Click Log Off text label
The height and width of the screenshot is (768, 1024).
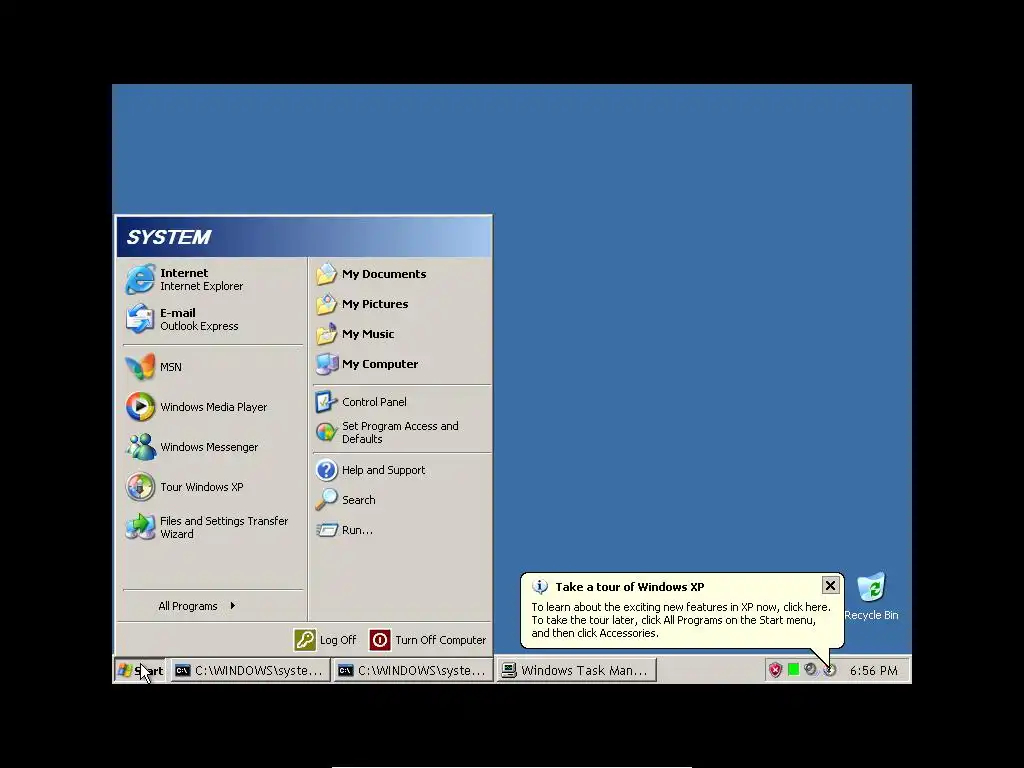pyautogui.click(x=338, y=640)
